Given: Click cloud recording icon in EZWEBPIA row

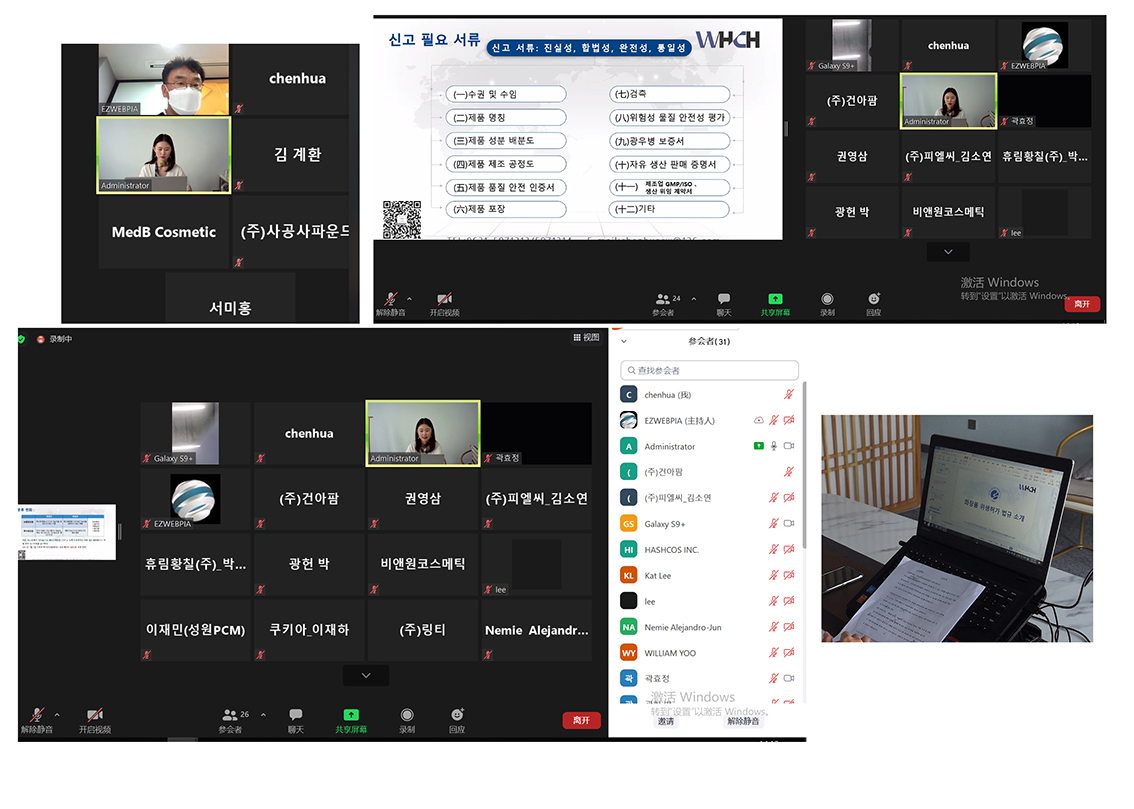Looking at the screenshot, I should (759, 420).
